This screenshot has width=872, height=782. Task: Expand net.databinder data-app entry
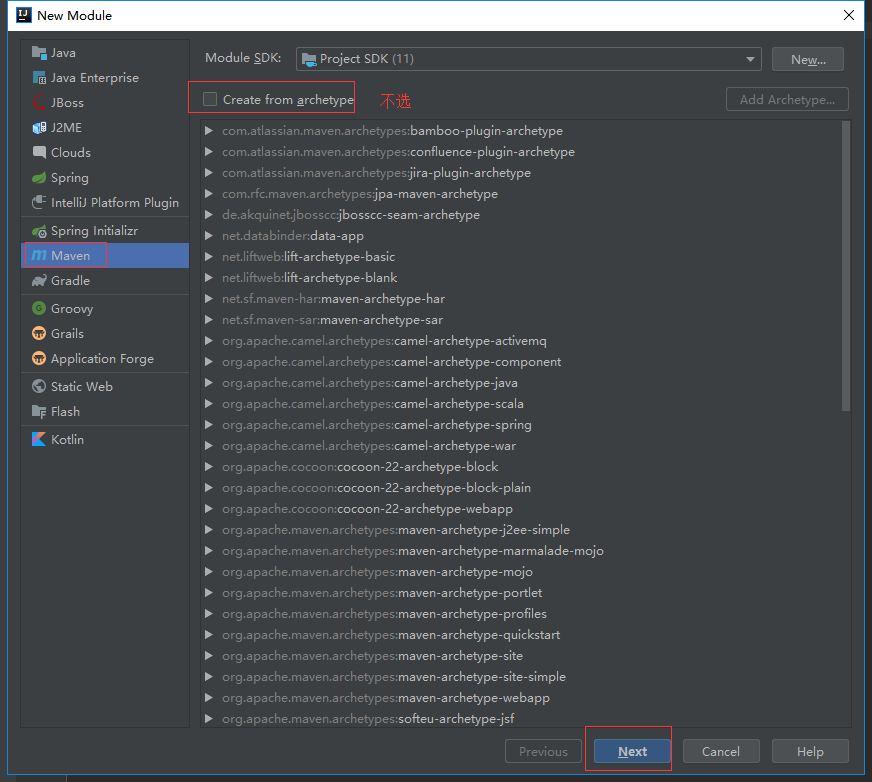(209, 236)
